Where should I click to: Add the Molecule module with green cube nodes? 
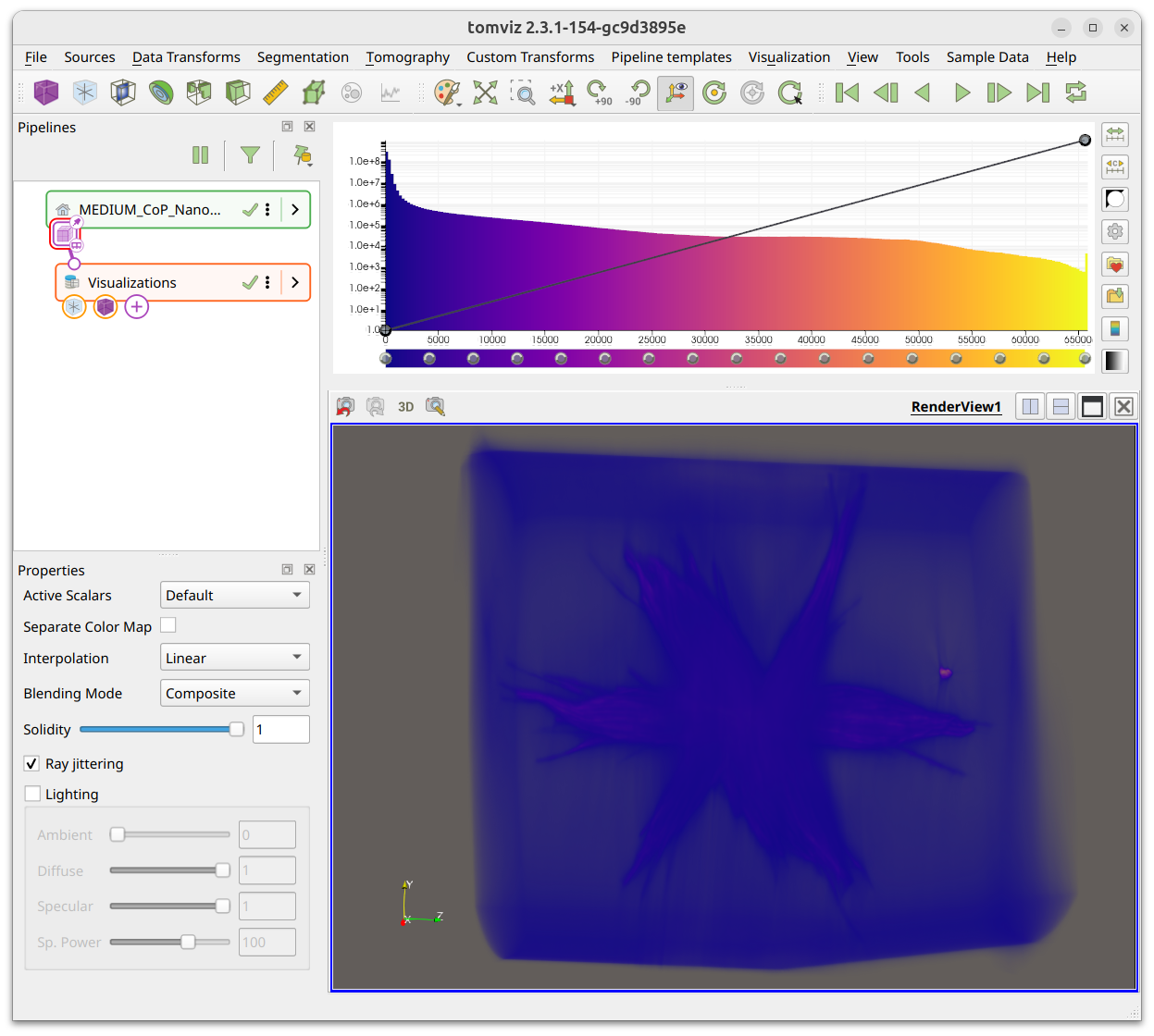314,92
